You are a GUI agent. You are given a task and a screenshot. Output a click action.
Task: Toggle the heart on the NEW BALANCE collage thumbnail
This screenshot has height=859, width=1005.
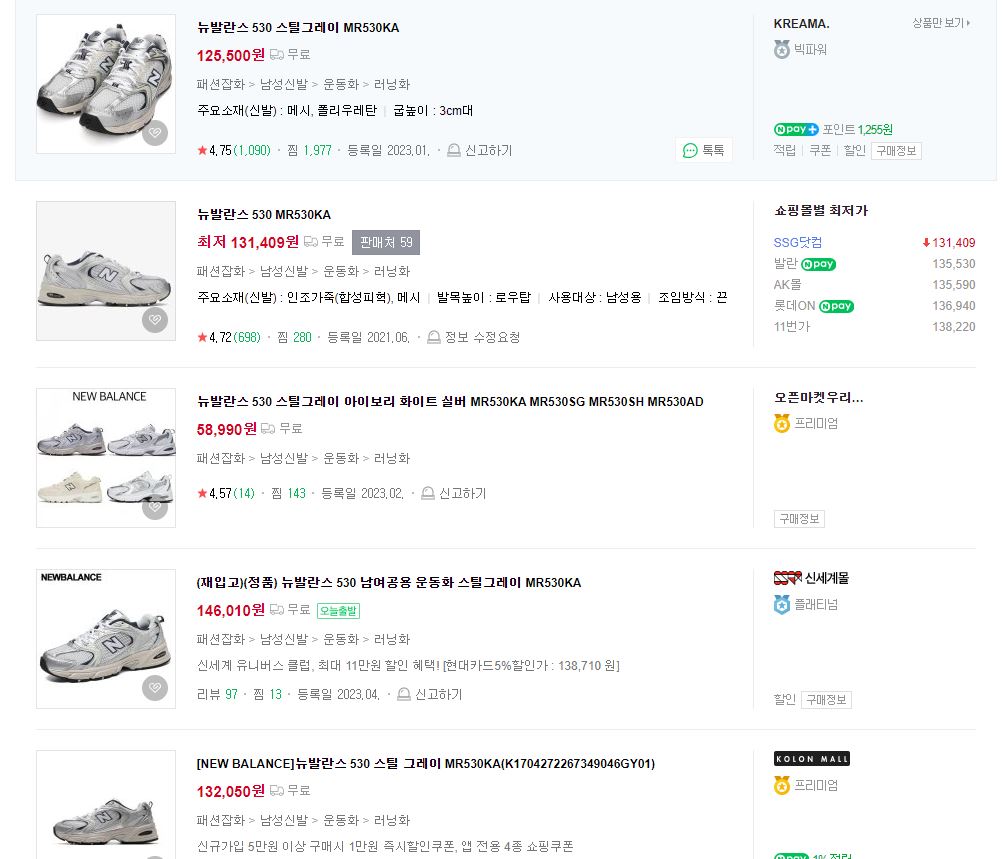pos(155,507)
